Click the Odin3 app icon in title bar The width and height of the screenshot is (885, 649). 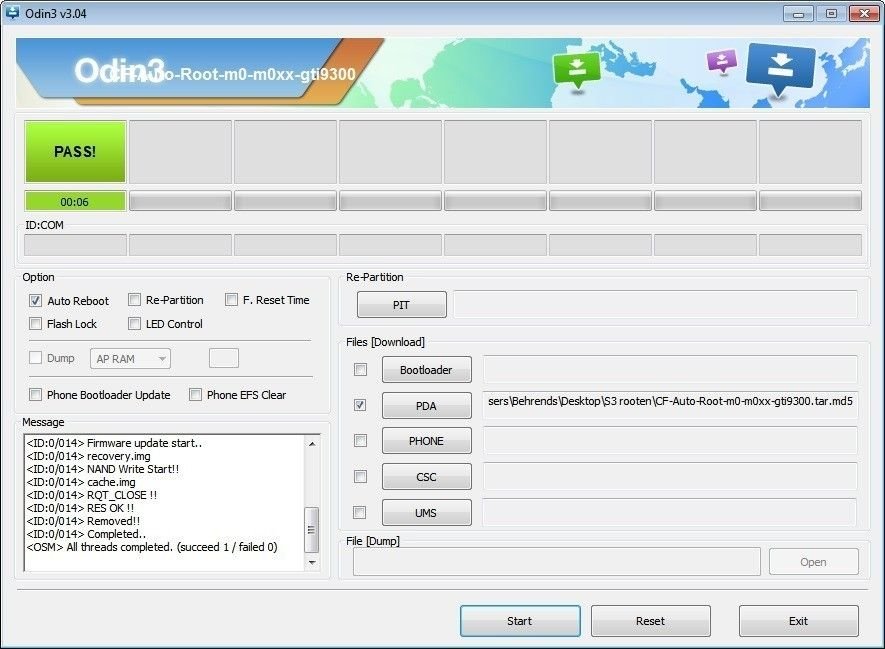[12, 12]
